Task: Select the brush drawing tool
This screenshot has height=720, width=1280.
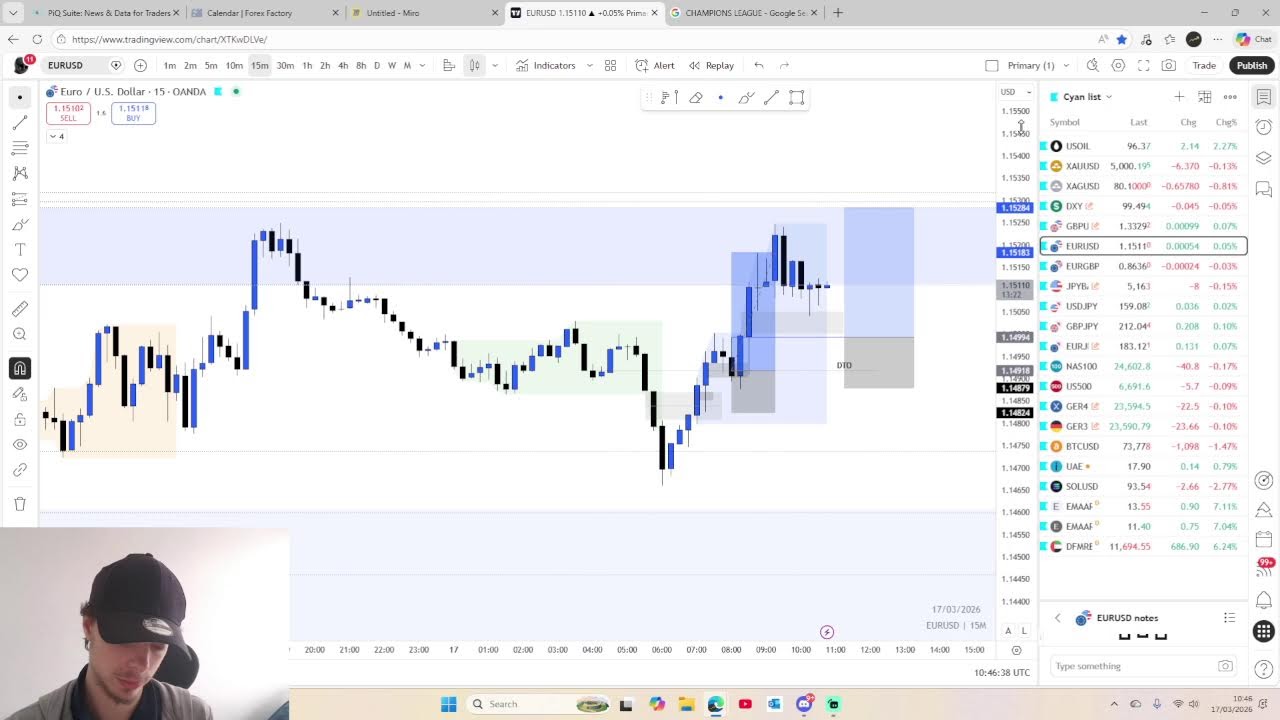Action: coord(20,224)
